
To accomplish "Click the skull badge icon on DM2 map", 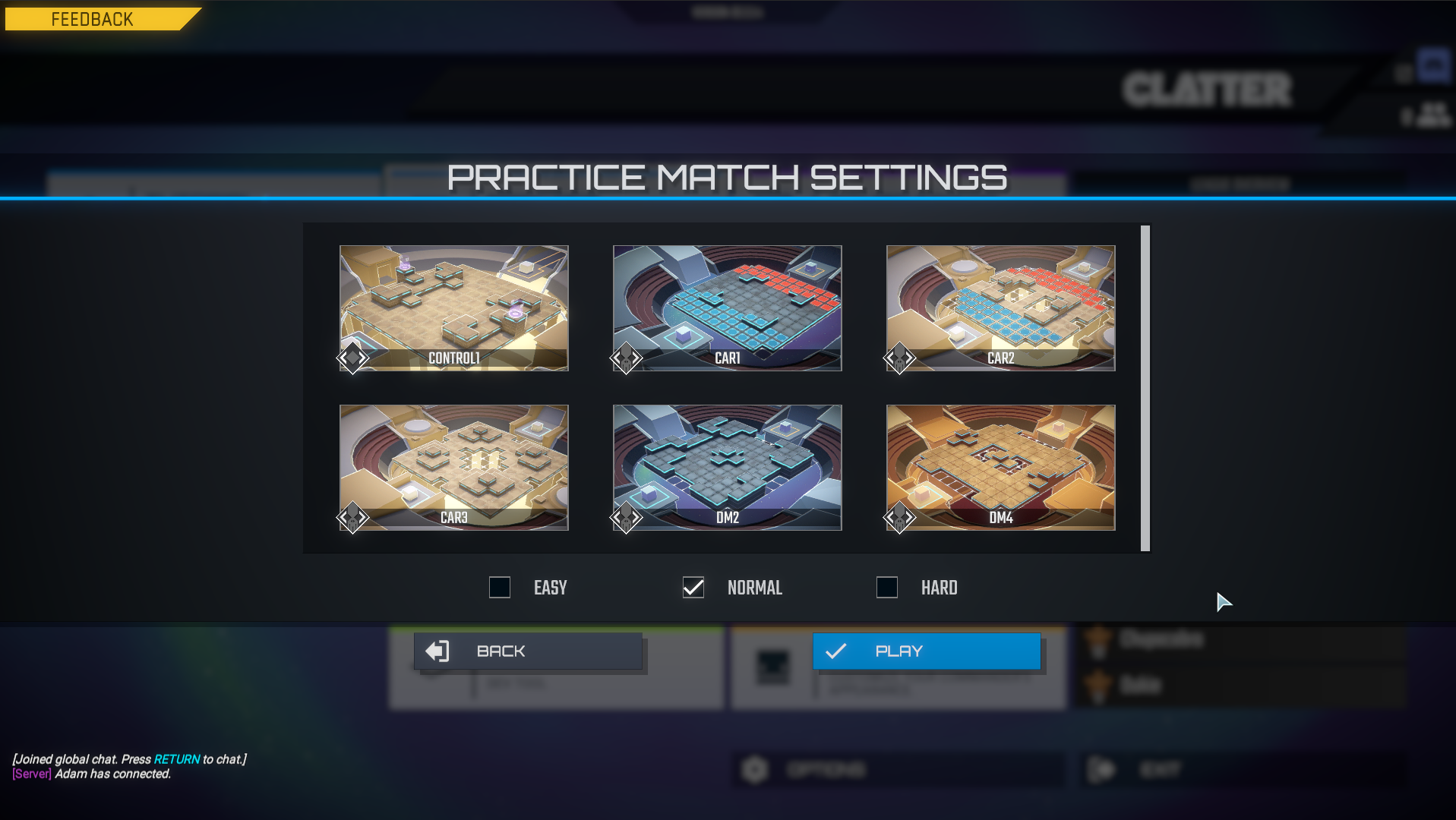I will (626, 518).
